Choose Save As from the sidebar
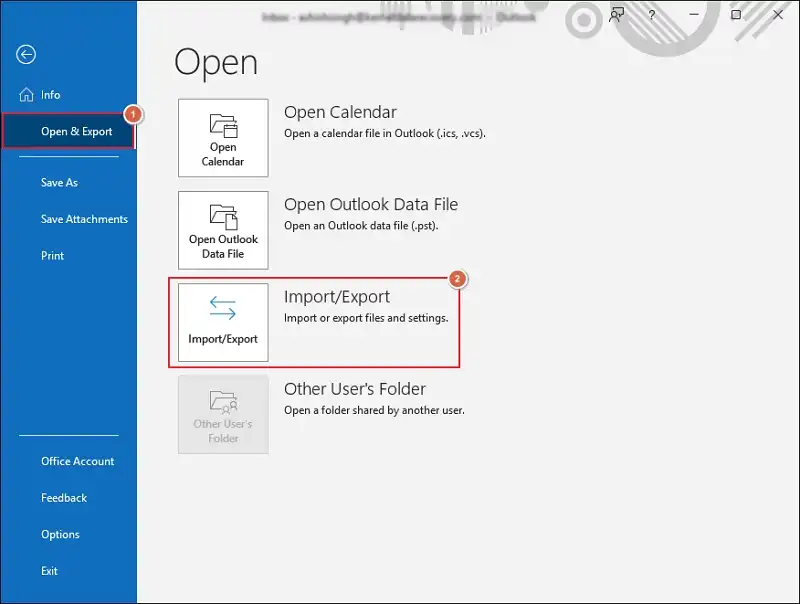This screenshot has width=800, height=604. tap(59, 183)
